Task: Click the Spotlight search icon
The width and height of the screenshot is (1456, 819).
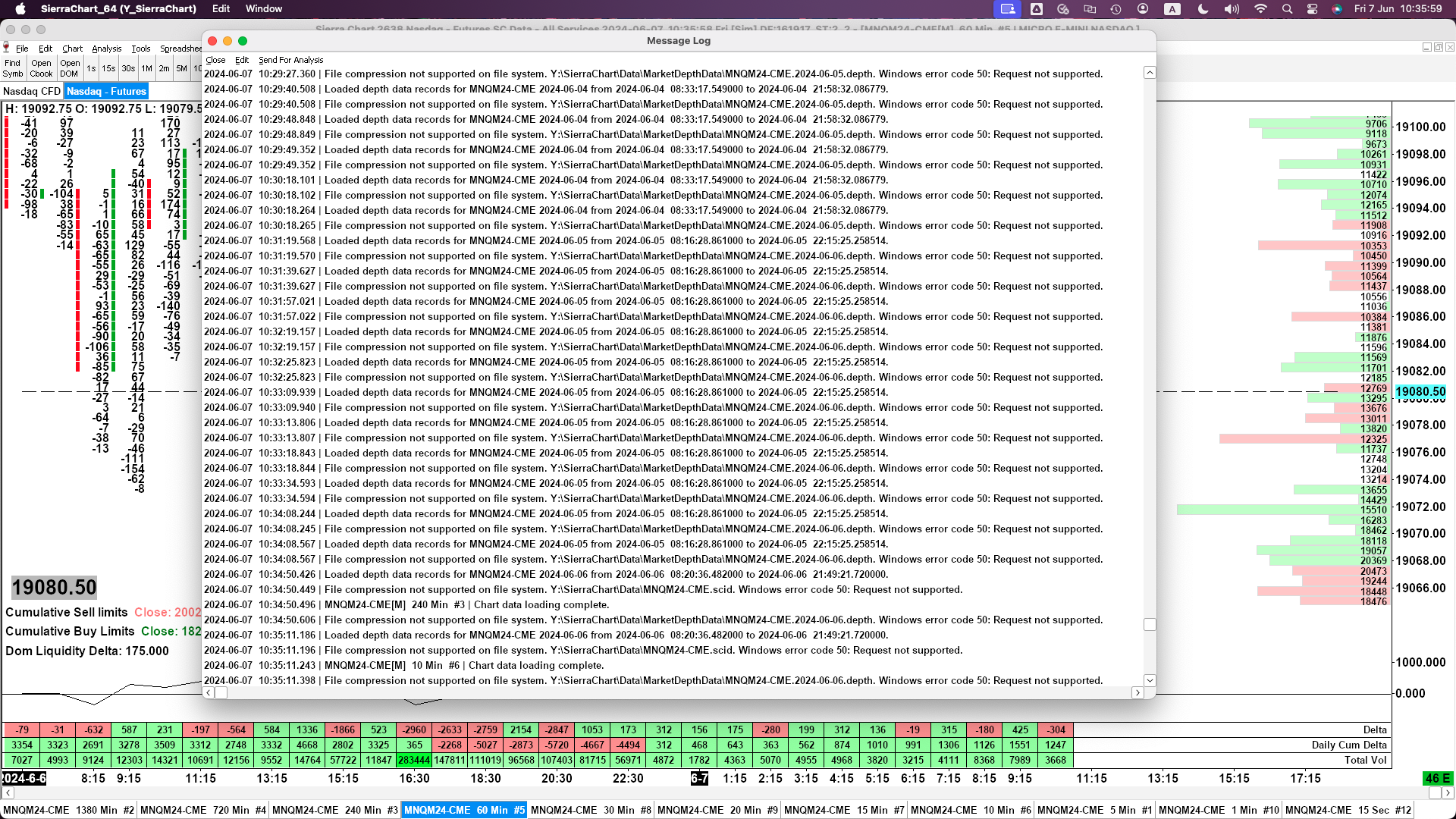Action: click(1287, 9)
